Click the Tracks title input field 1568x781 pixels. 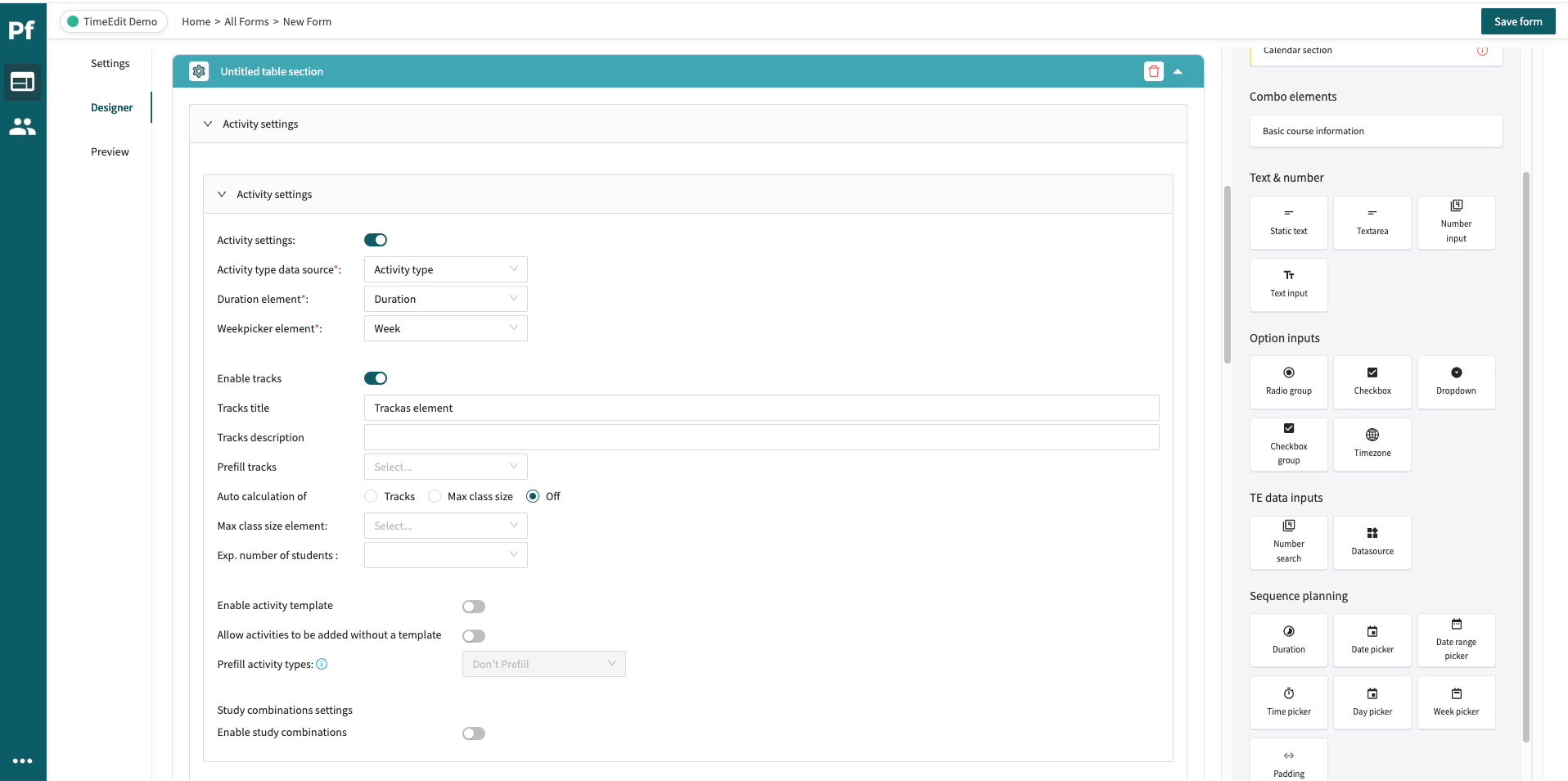tap(761, 408)
